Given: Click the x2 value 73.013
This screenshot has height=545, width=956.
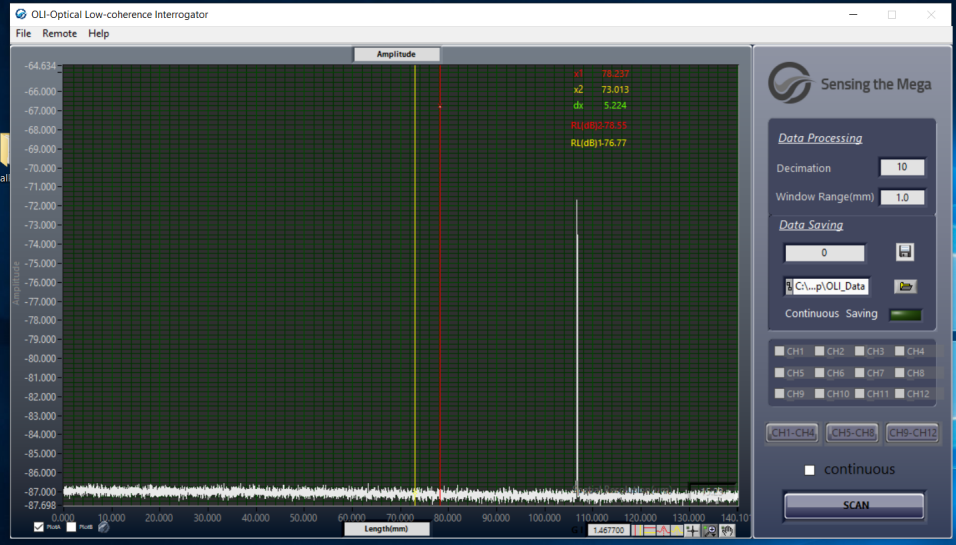Looking at the screenshot, I should (x=615, y=90).
